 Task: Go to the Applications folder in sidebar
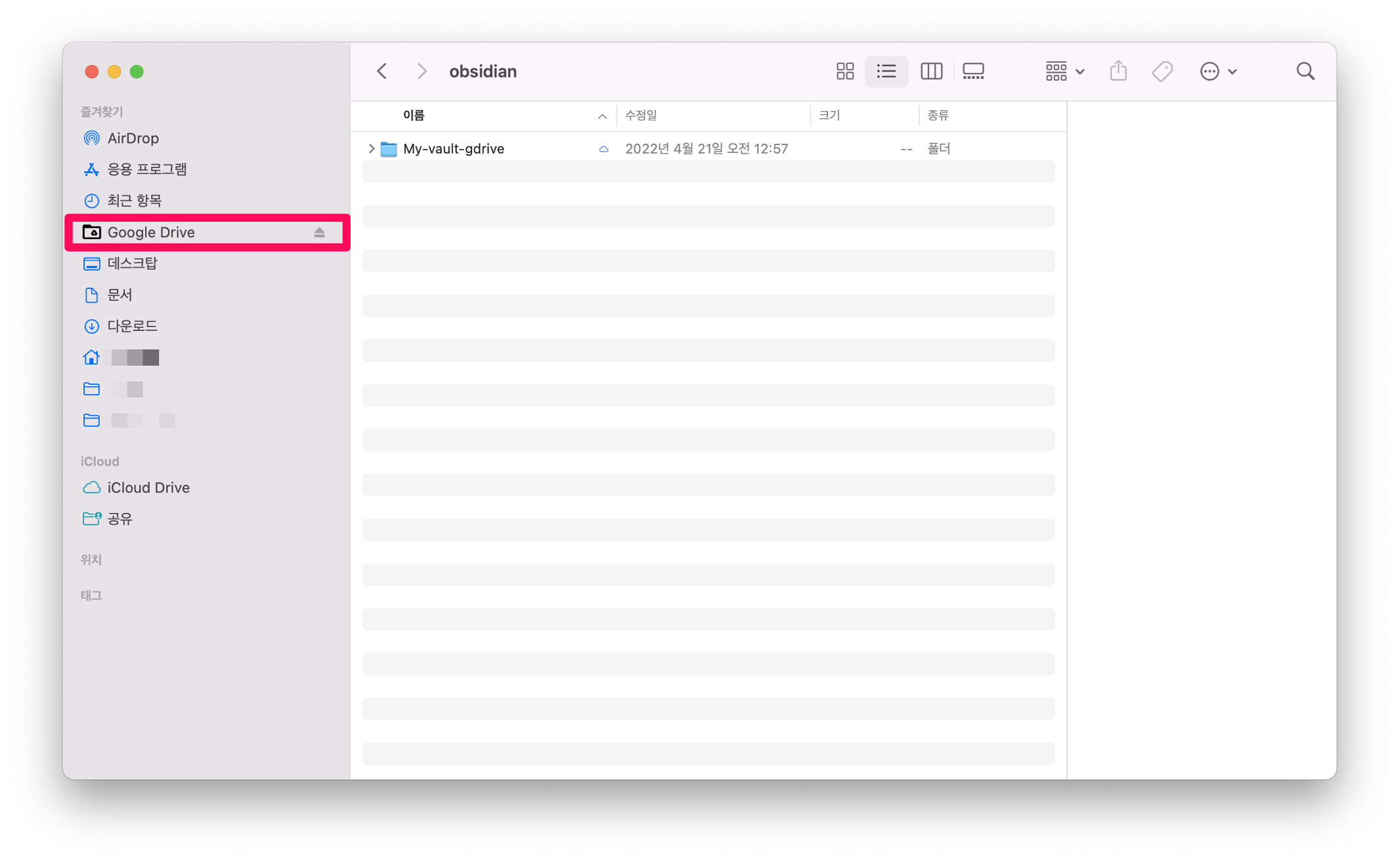[146, 169]
